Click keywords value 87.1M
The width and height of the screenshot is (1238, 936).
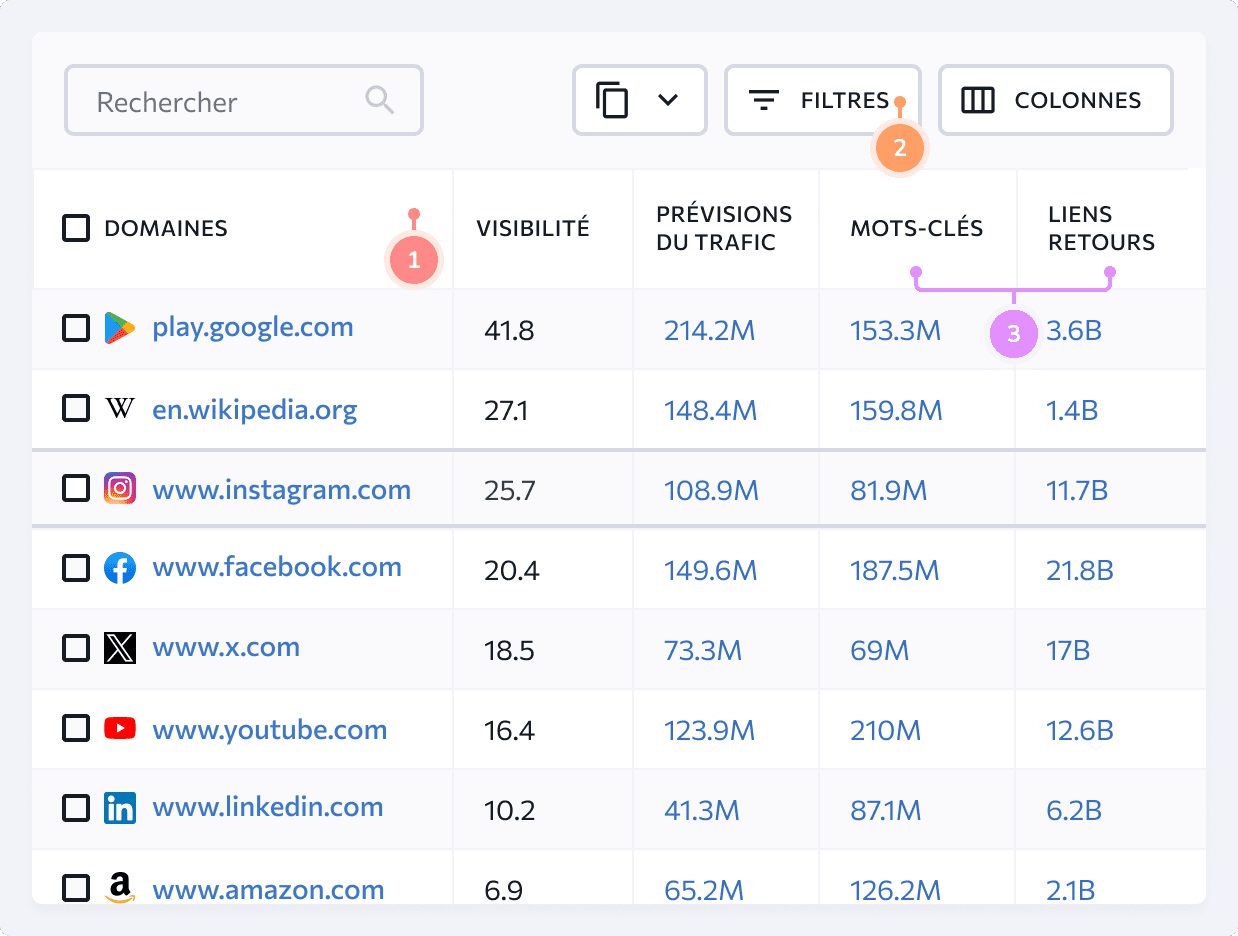point(886,810)
